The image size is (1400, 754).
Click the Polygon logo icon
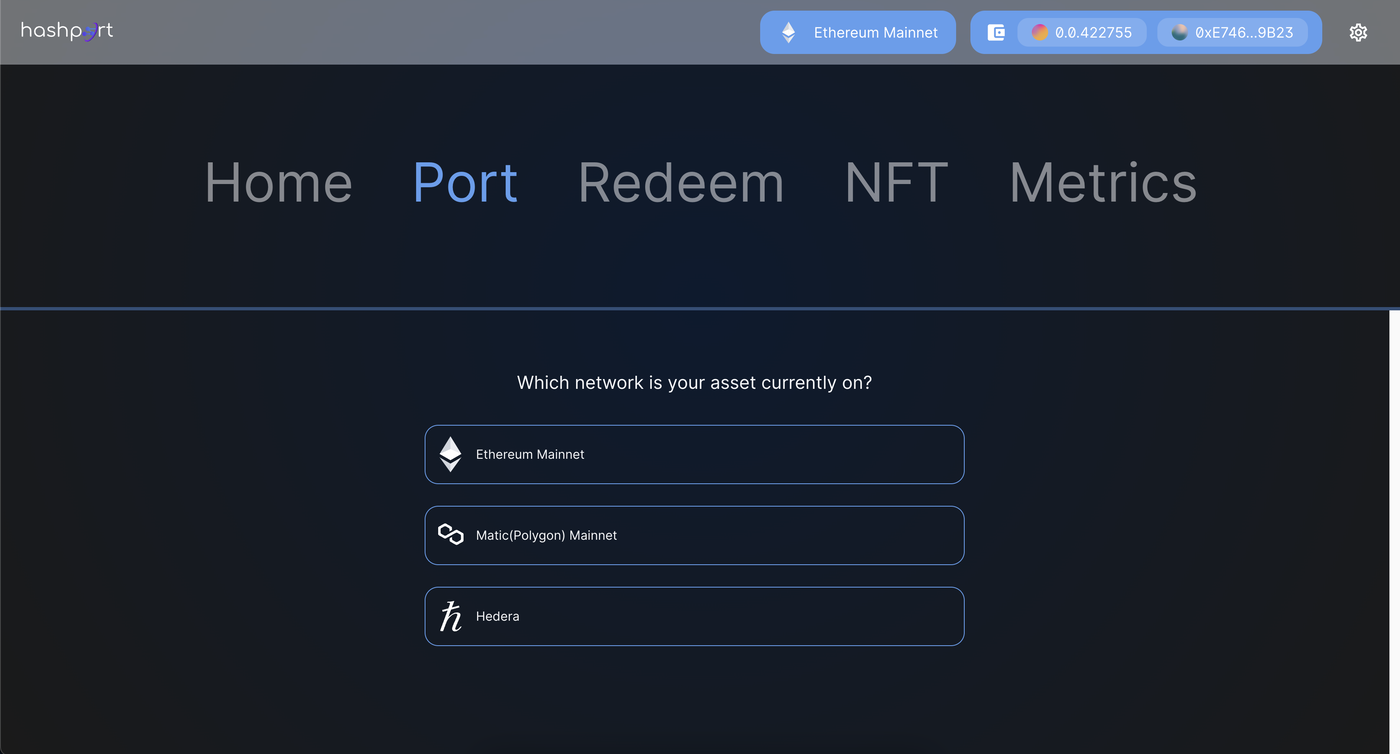451,535
